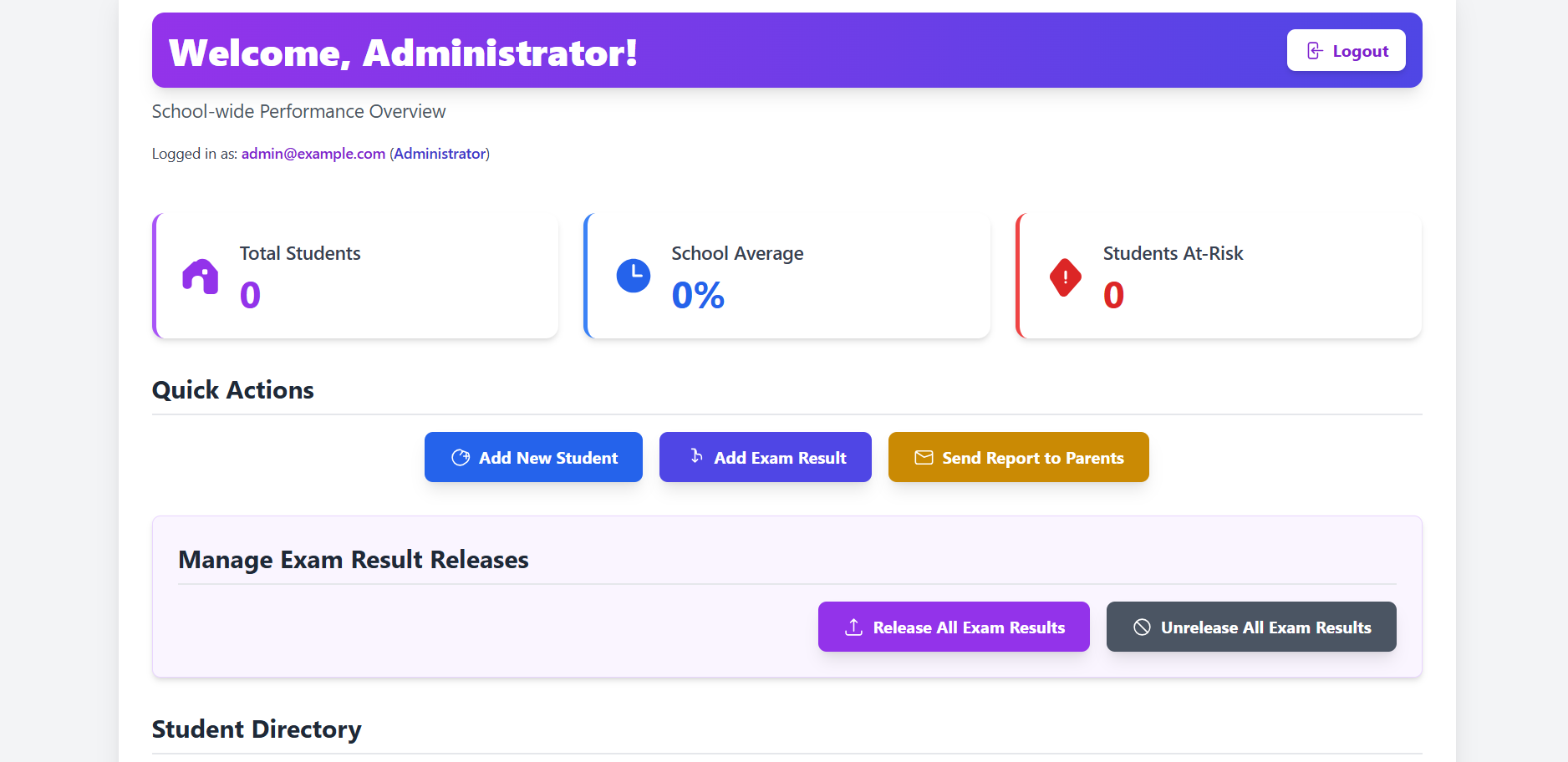Log out using the Logout button text
This screenshot has height=762, width=1568.
tap(1360, 51)
